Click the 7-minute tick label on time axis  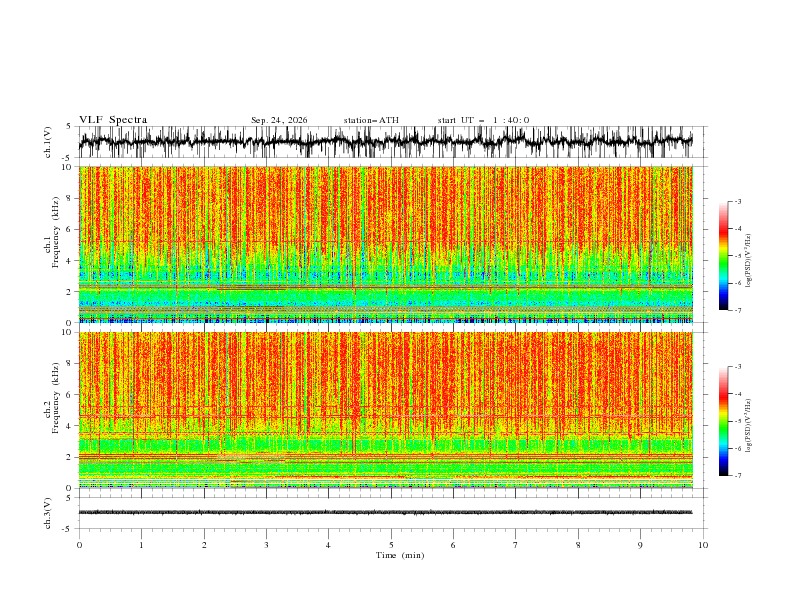point(516,545)
